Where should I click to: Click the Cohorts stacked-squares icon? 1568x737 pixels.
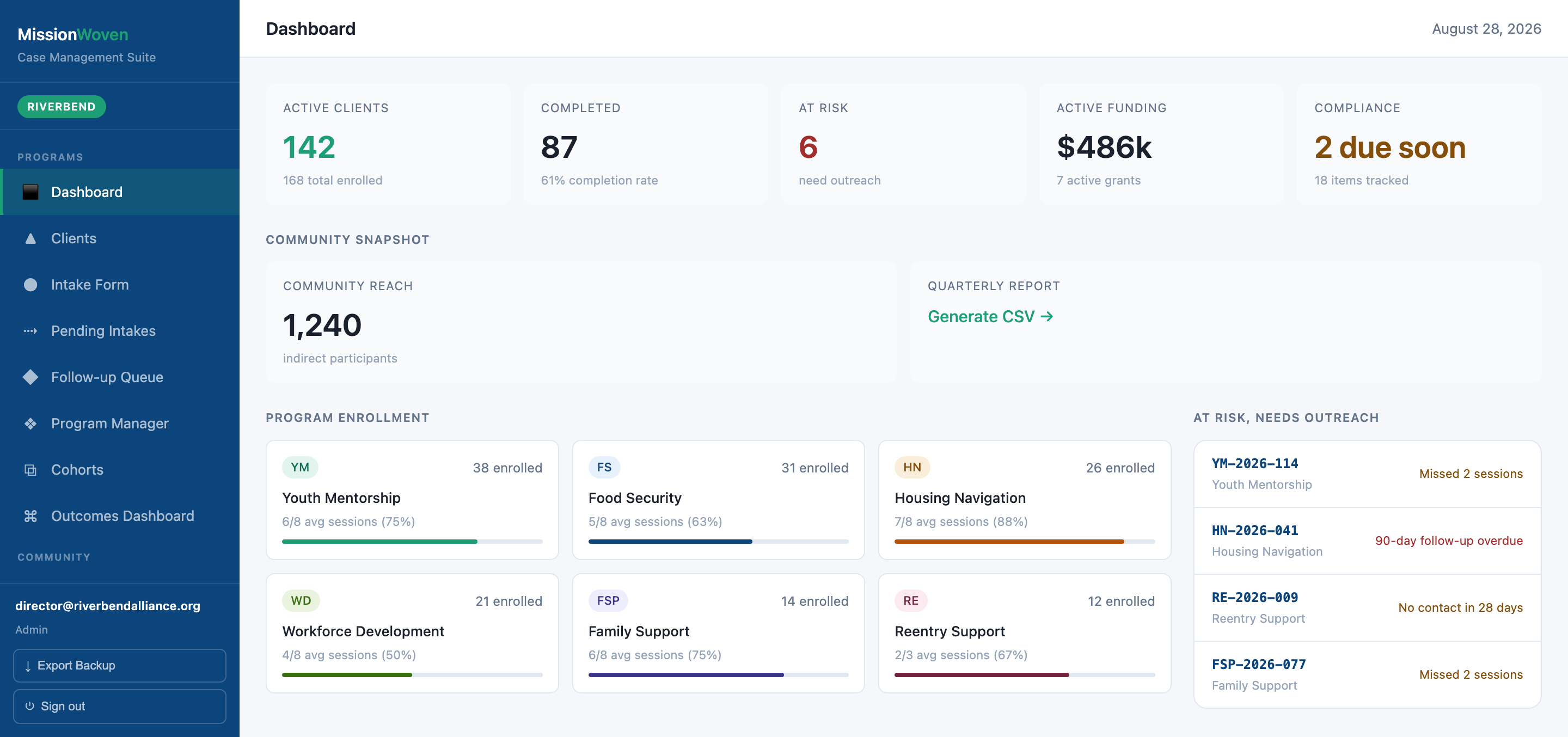click(30, 469)
